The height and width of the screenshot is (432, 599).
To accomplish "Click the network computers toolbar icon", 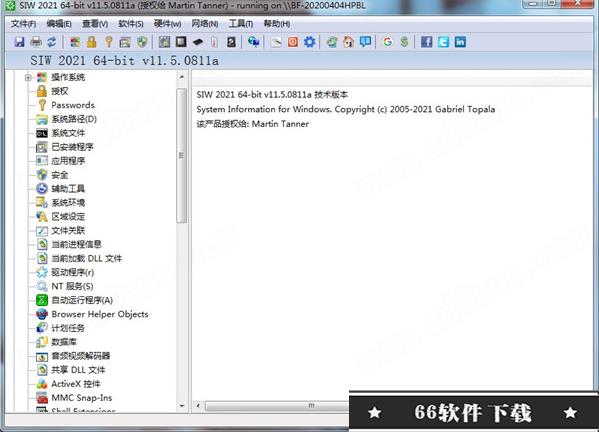I will (253, 42).
